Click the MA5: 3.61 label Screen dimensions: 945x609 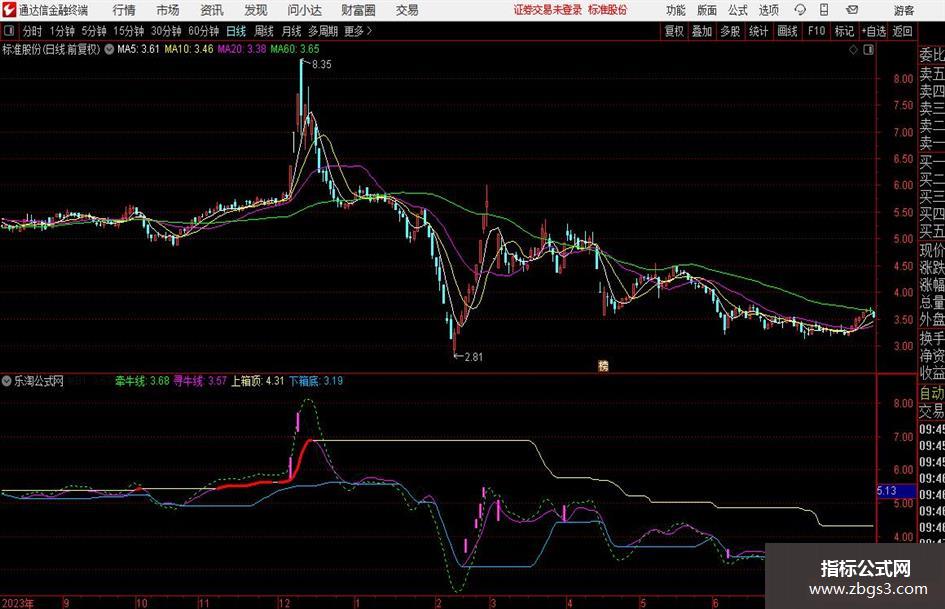tap(139, 49)
